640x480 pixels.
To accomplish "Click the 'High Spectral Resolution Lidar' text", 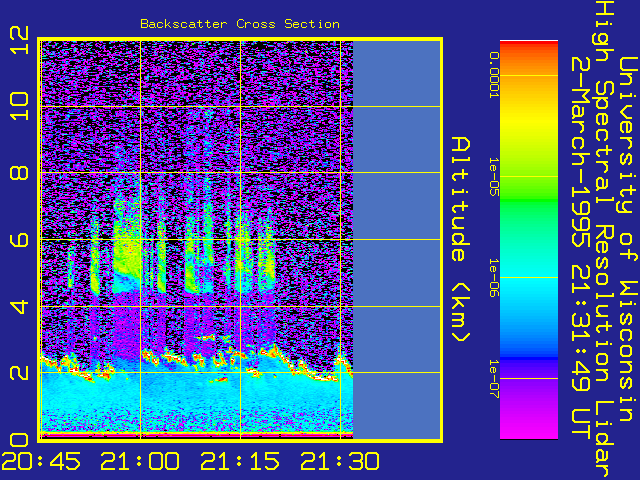I will click(604, 240).
